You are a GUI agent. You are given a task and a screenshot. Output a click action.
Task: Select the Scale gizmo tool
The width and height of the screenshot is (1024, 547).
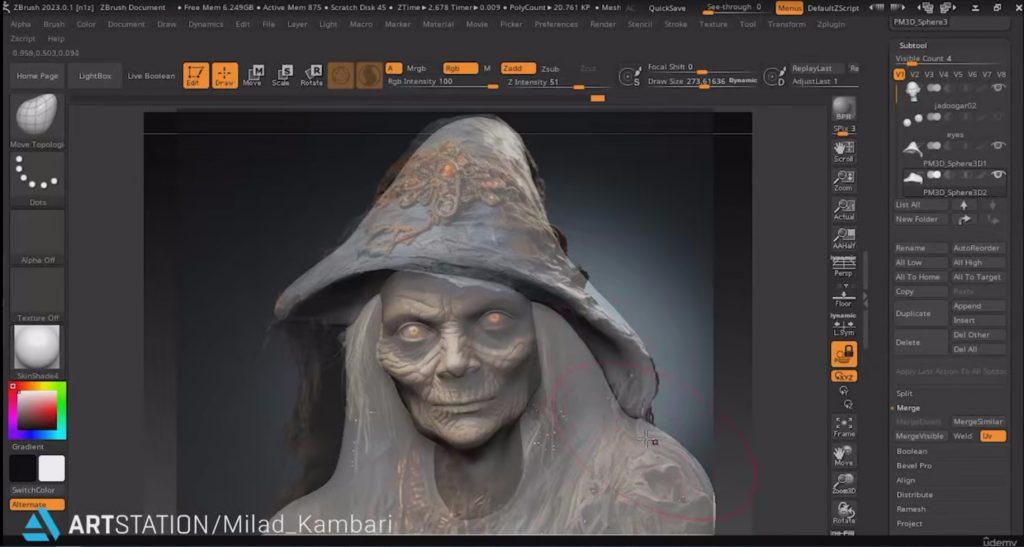point(281,76)
